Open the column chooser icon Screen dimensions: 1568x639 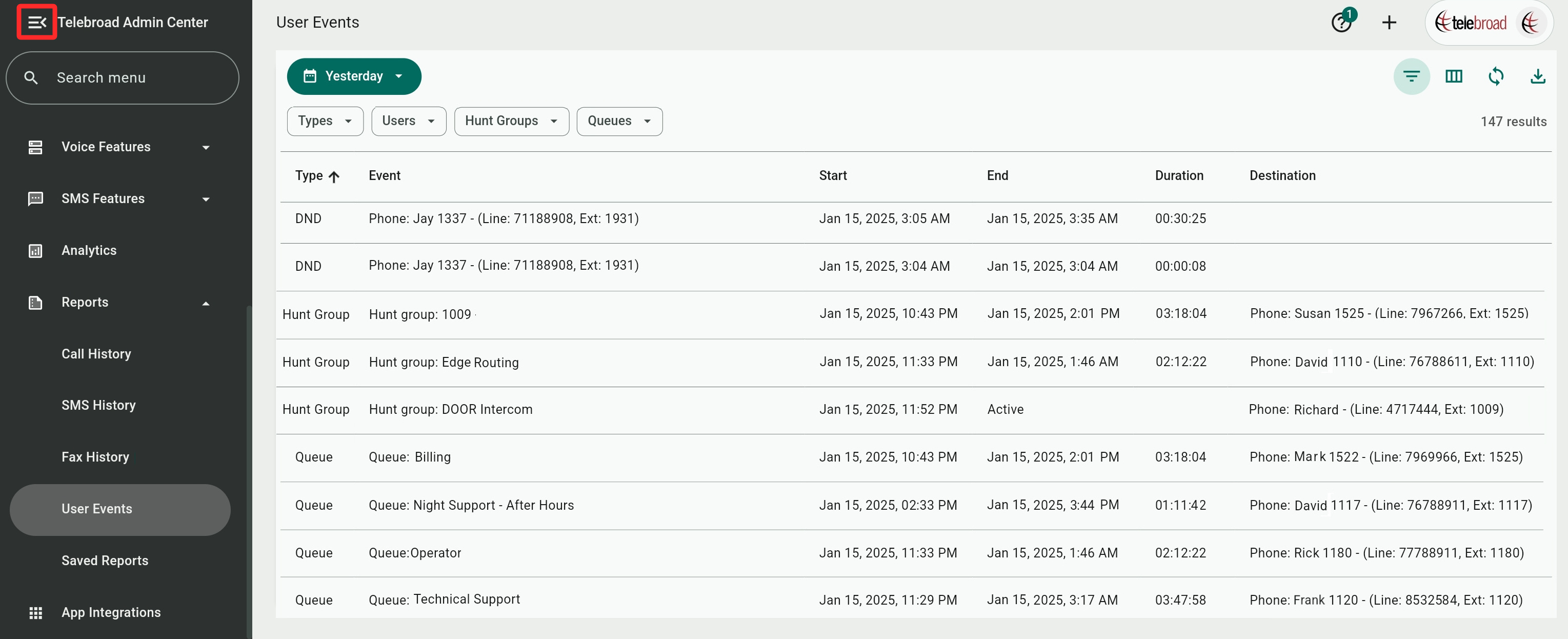coord(1454,77)
